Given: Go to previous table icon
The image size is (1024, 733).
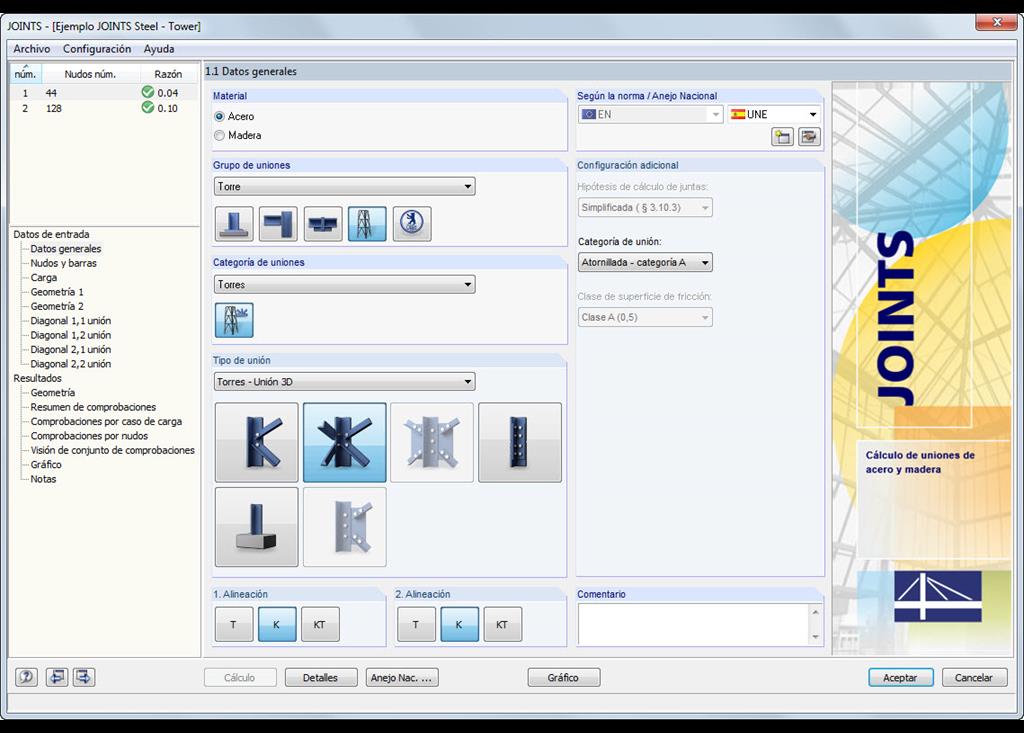Looking at the screenshot, I should [x=57, y=677].
